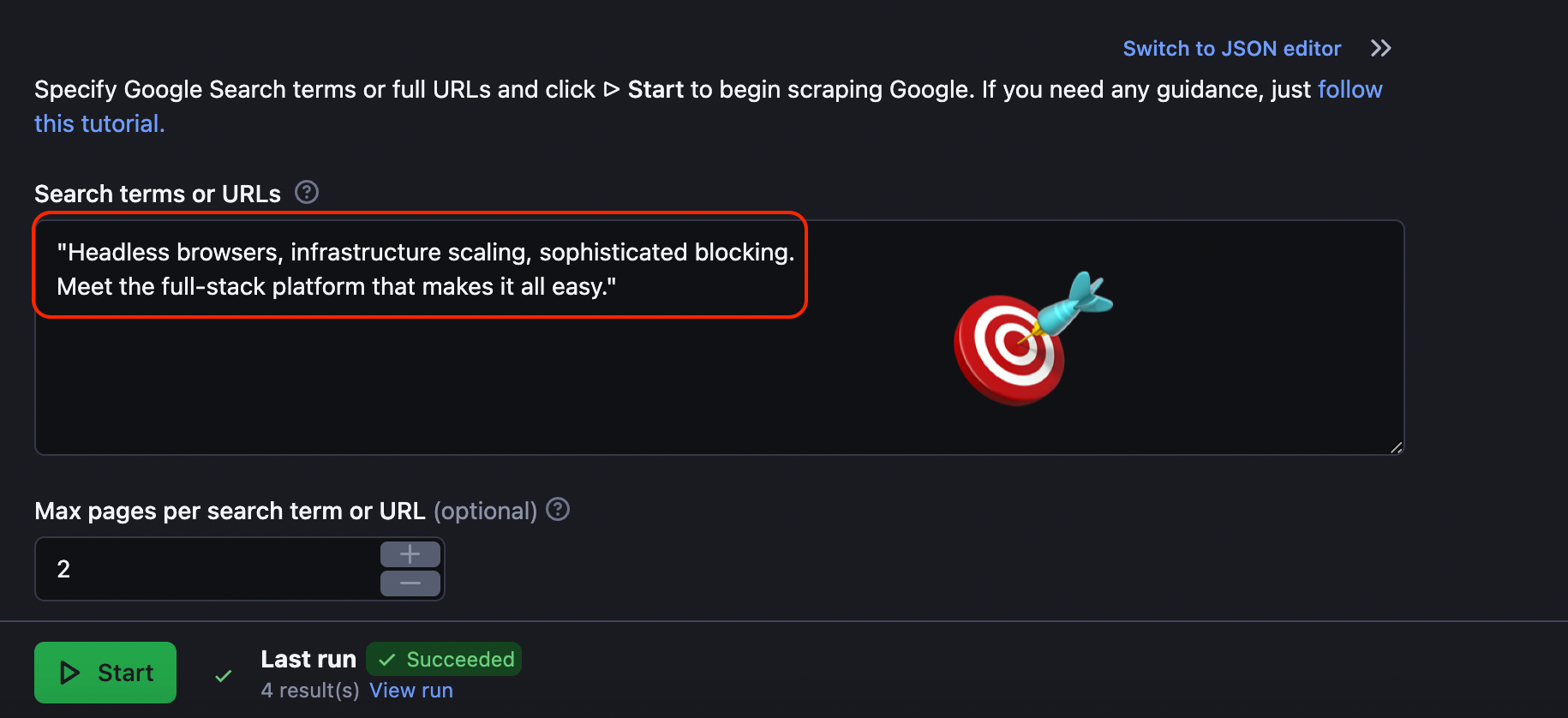Open the JSON editor via Switch to JSON editor
Viewport: 1568px width, 718px height.
pyautogui.click(x=1231, y=48)
